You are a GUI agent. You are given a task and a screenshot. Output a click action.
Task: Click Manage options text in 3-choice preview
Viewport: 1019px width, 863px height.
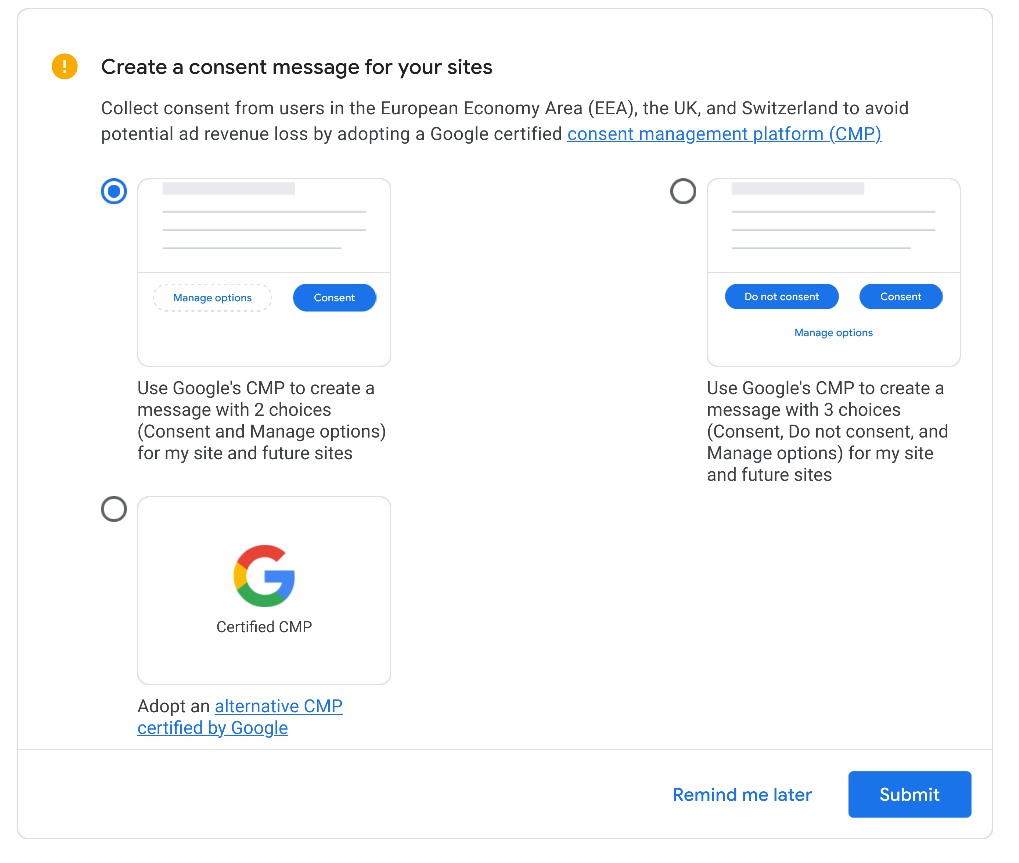pos(833,333)
